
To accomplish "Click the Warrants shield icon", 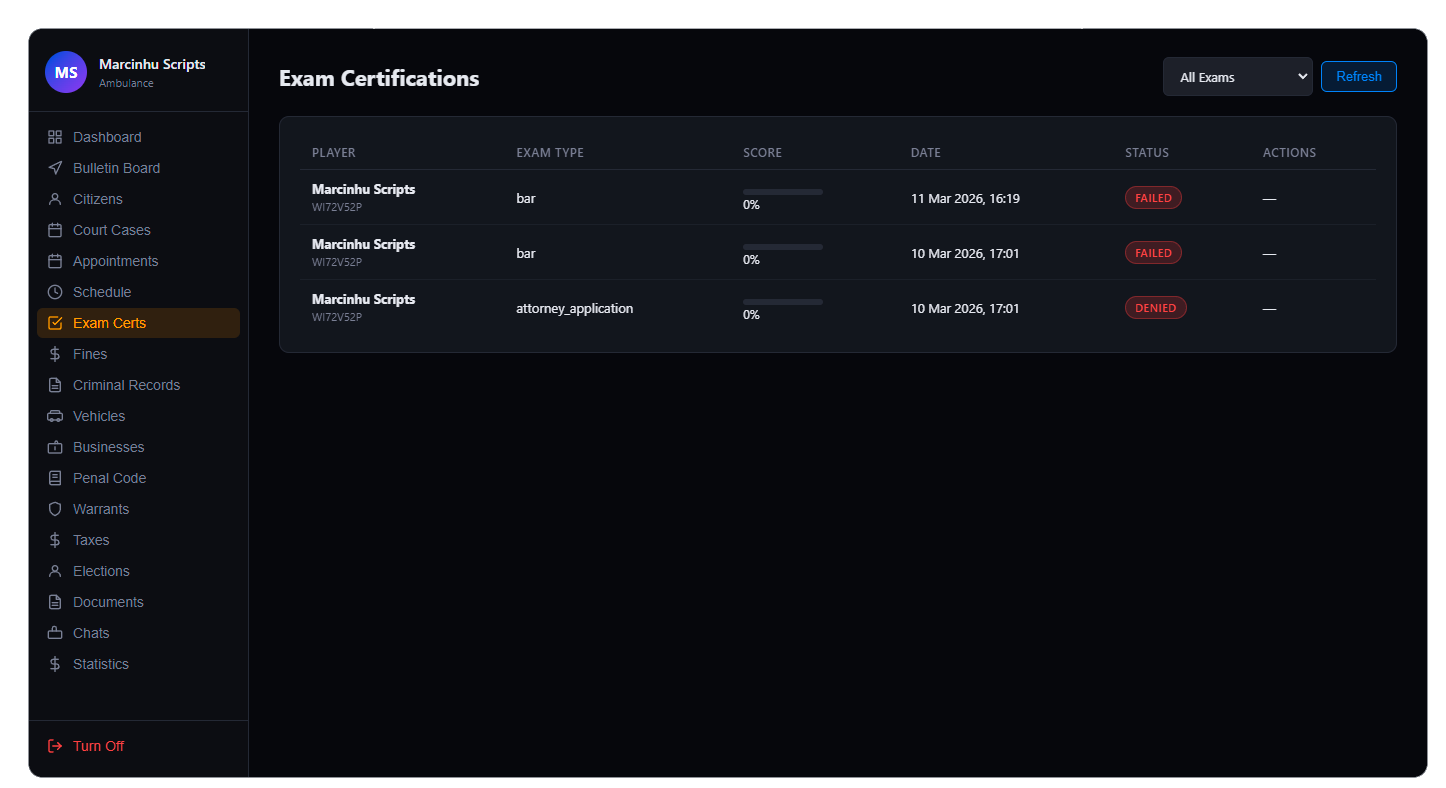I will tap(55, 509).
